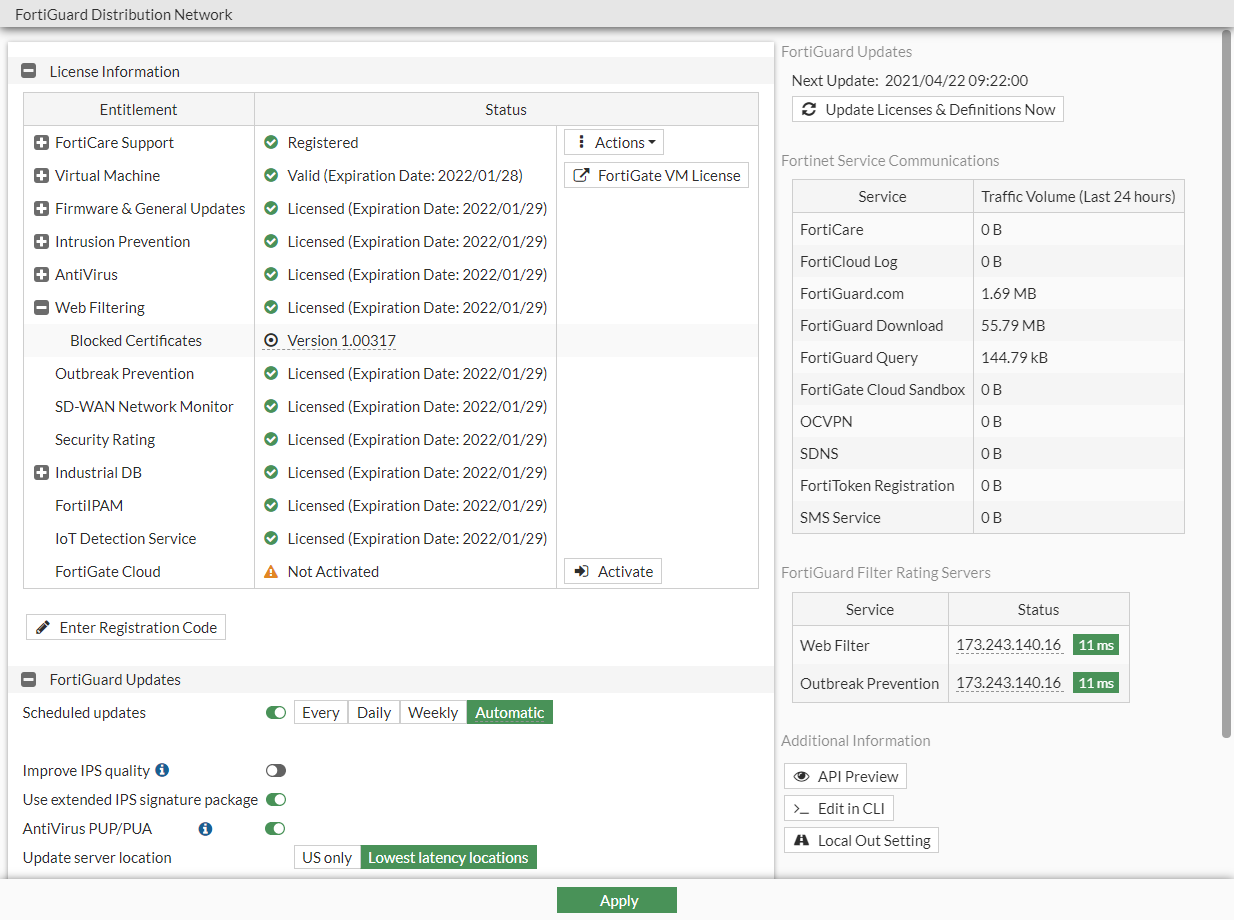
Task: Select the Weekly scheduled updates option
Action: point(432,712)
